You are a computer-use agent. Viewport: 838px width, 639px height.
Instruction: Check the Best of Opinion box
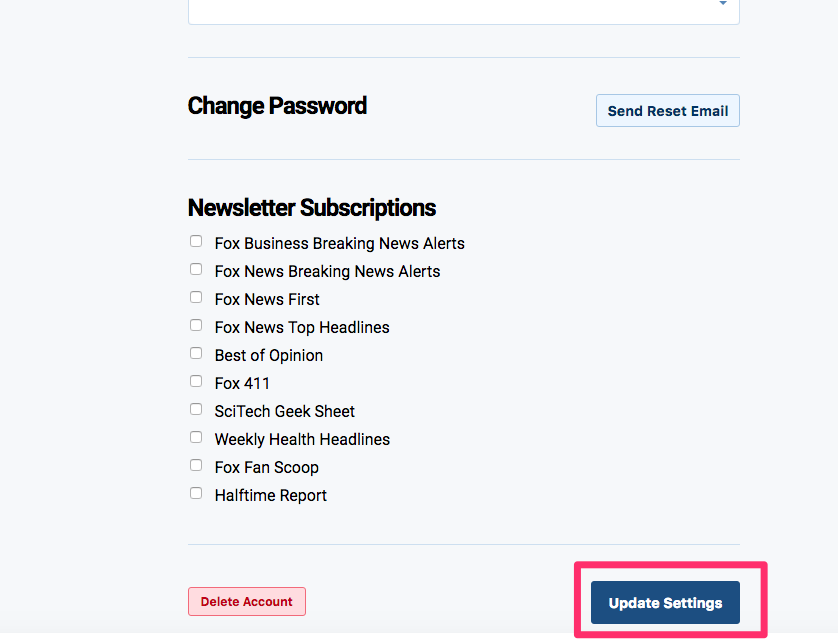pos(196,352)
